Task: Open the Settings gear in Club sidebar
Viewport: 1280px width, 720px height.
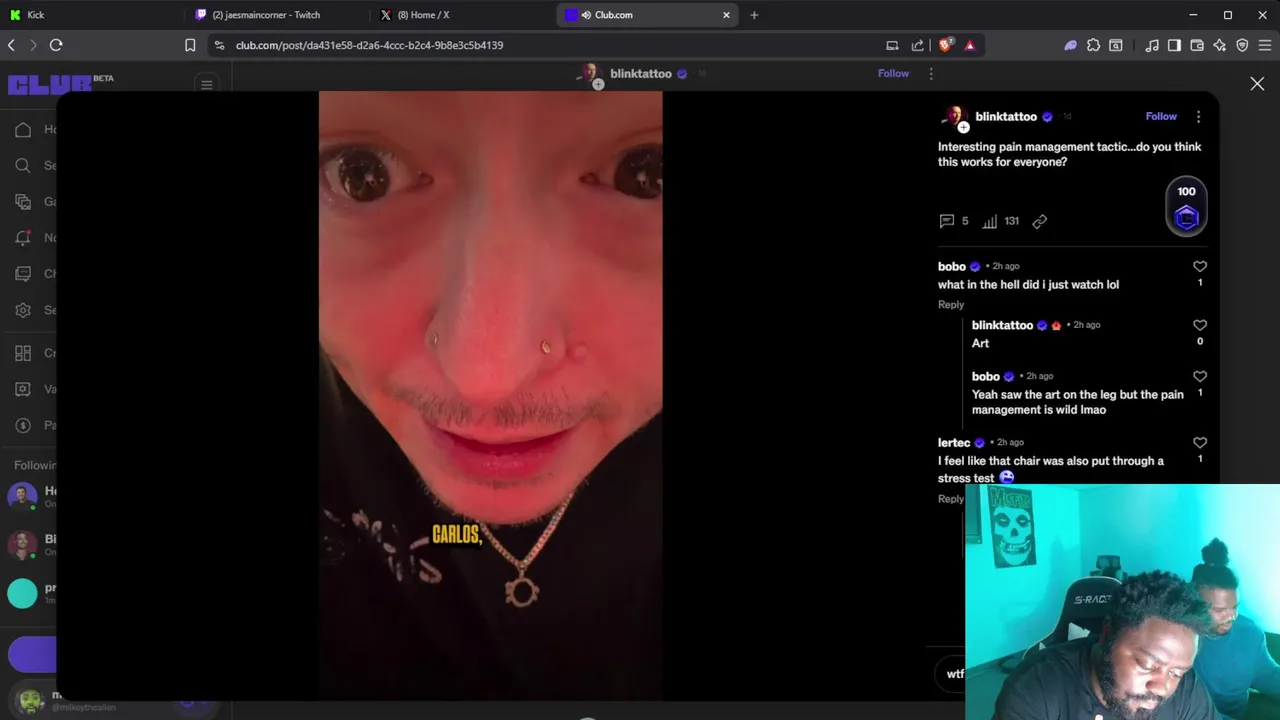Action: point(23,309)
